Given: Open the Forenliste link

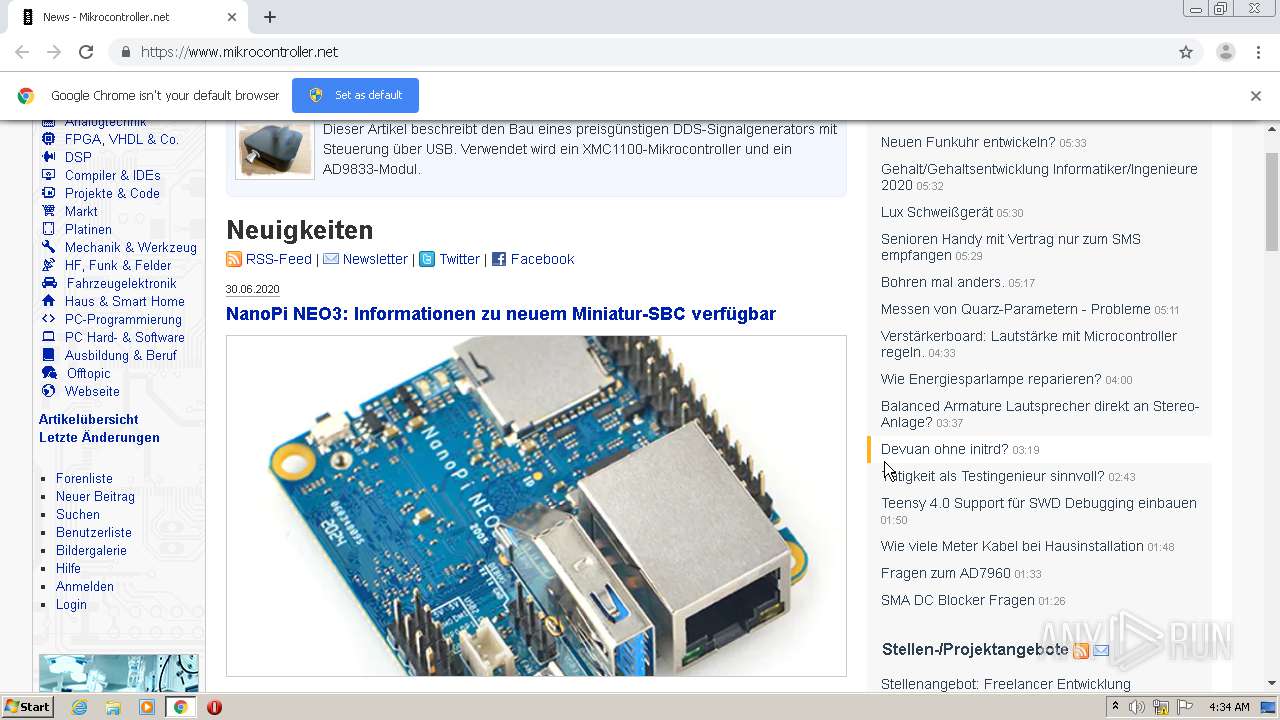Looking at the screenshot, I should point(84,478).
